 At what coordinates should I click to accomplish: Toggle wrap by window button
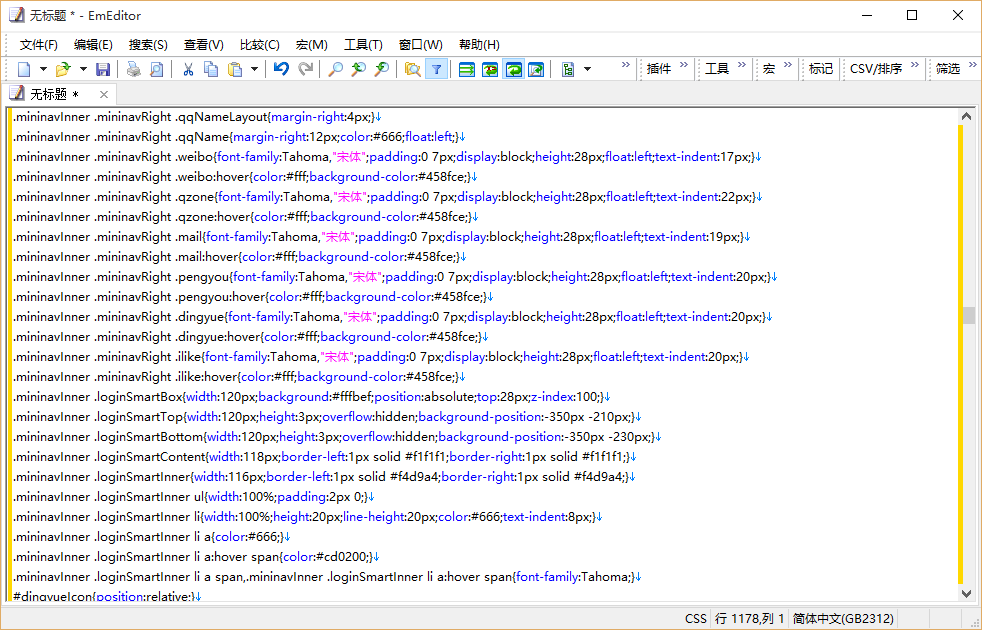pyautogui.click(x=514, y=69)
